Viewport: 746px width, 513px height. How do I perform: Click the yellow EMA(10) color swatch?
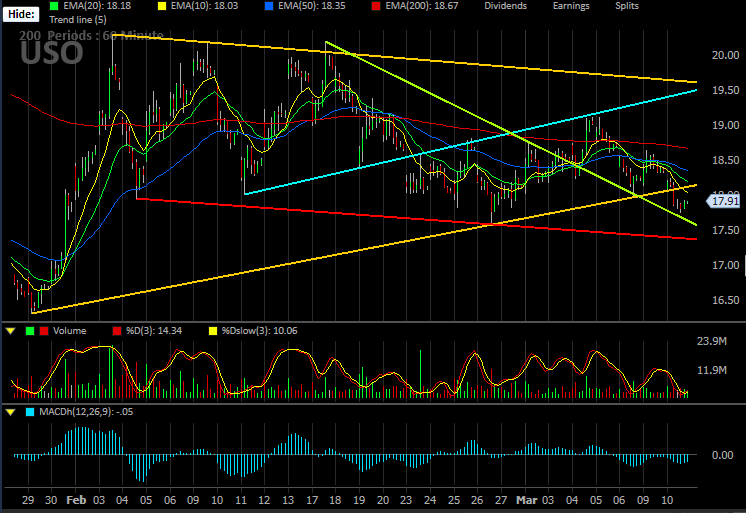[162, 6]
